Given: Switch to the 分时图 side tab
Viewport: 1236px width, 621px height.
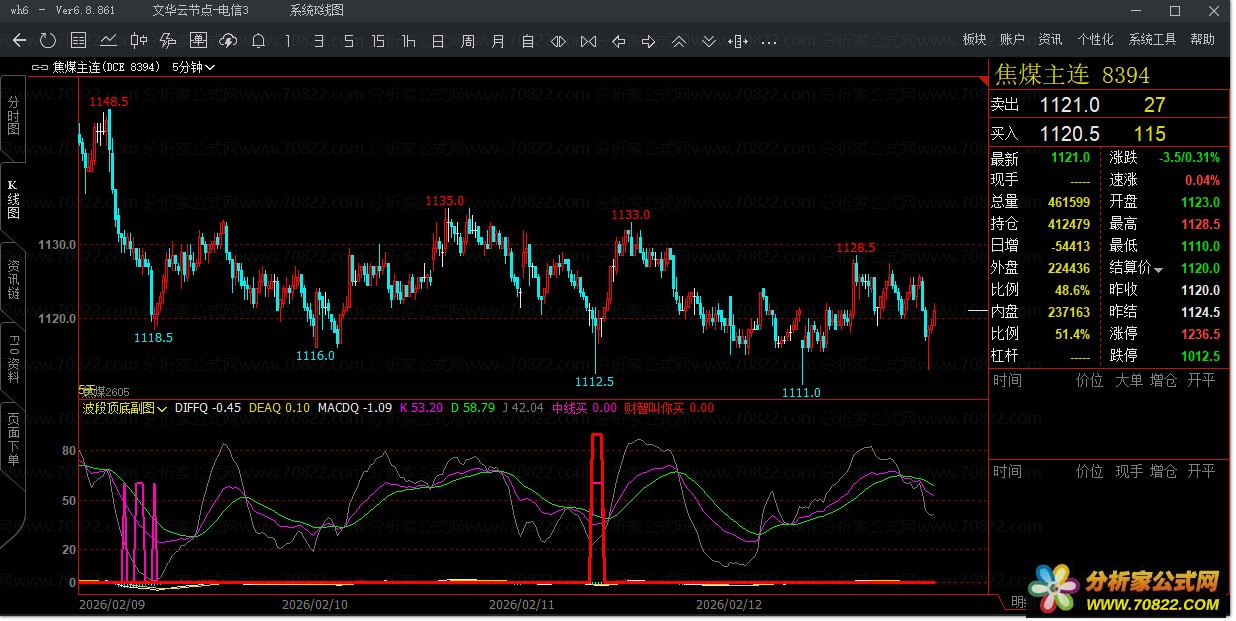Looking at the screenshot, I should coord(13,116).
